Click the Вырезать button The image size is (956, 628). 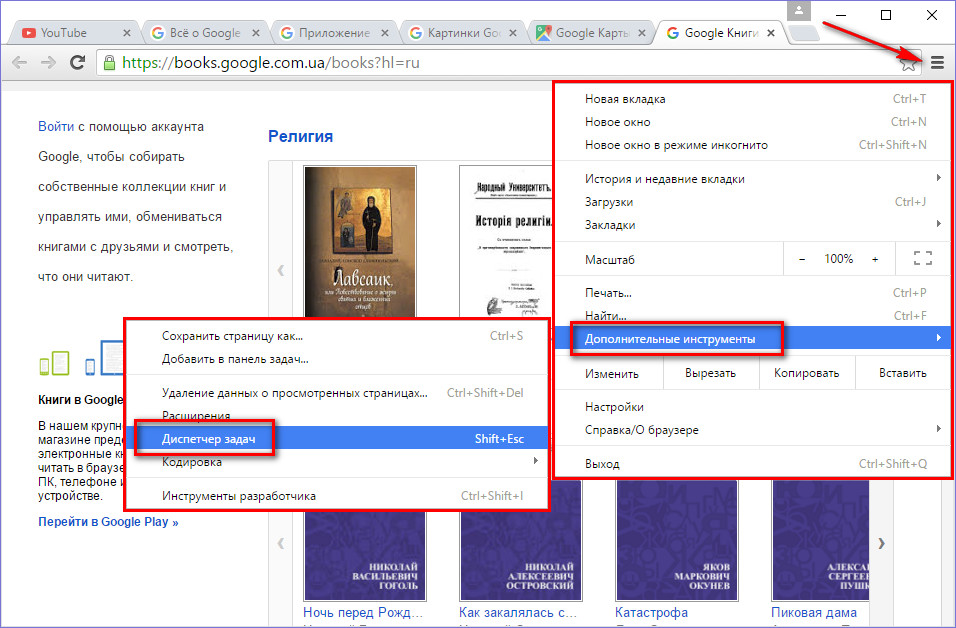pyautogui.click(x=710, y=373)
